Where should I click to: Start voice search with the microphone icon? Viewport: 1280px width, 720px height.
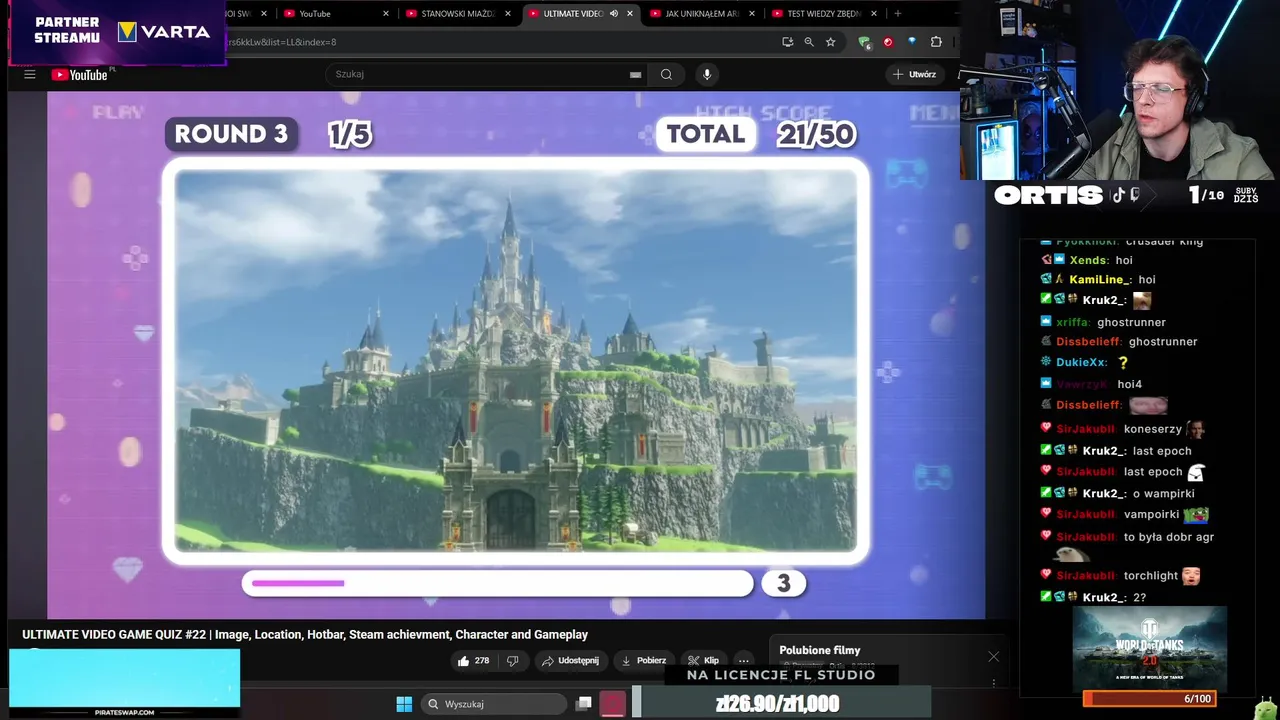[x=707, y=74]
